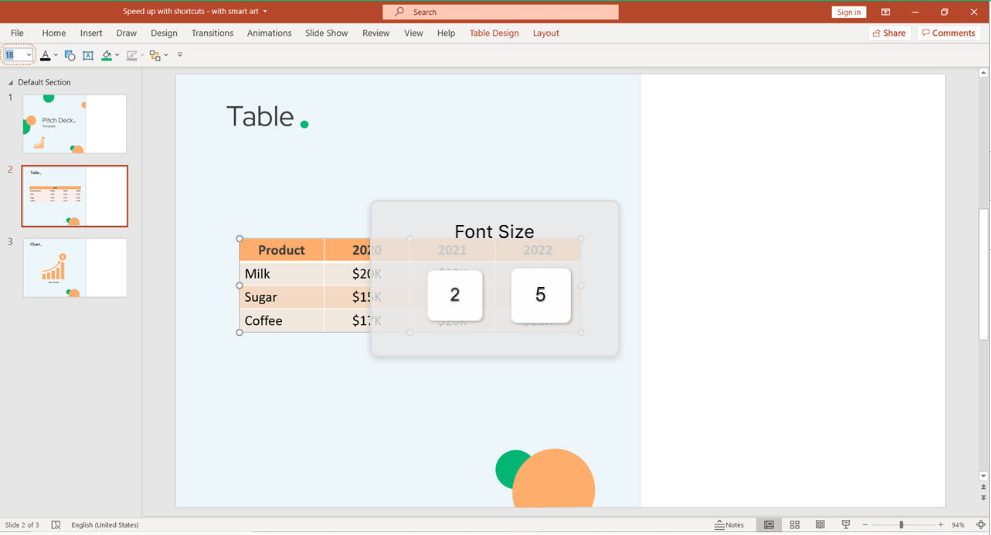Click the Sugar cell in table

point(282,297)
